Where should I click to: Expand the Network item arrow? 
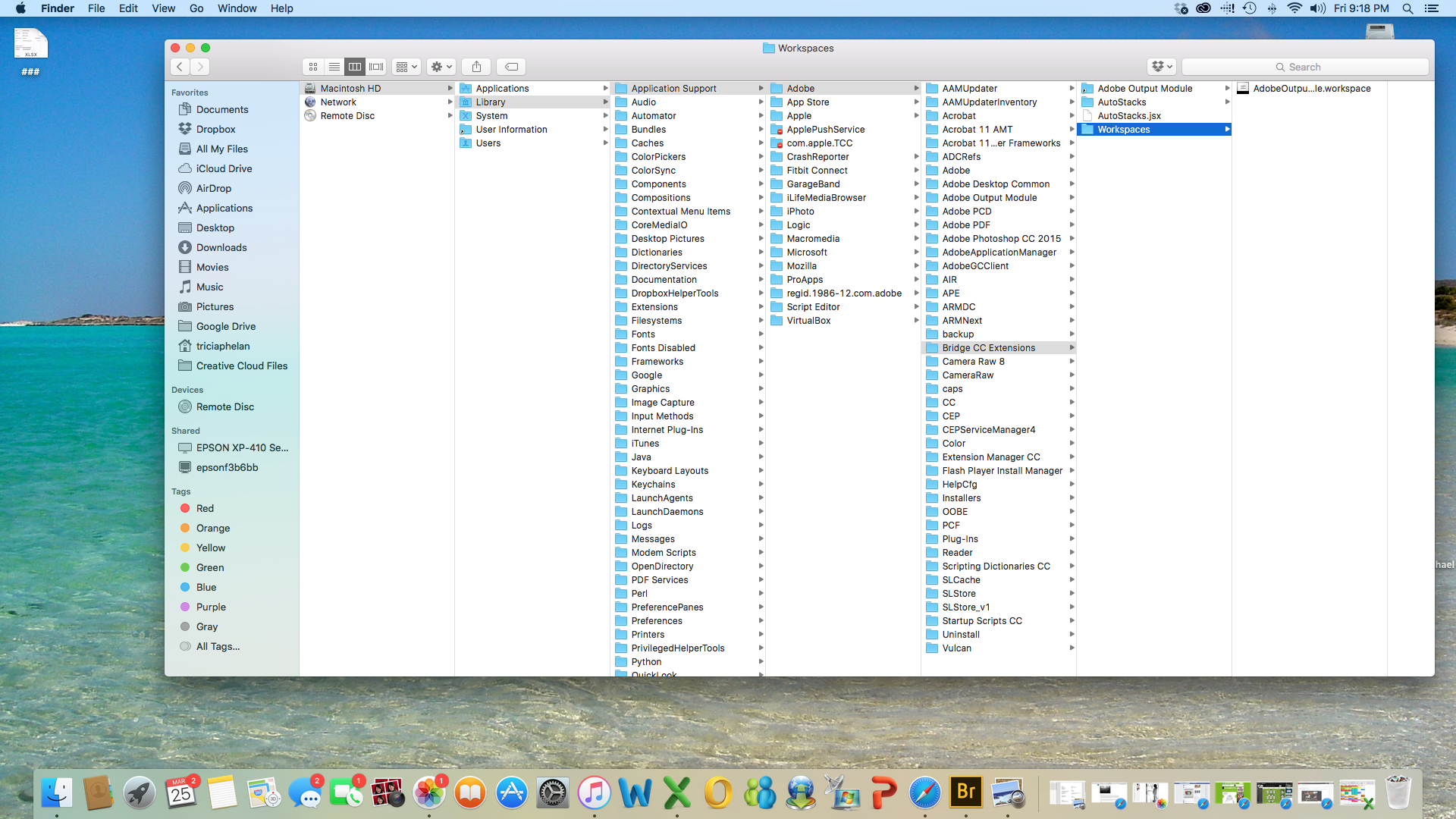pos(450,102)
